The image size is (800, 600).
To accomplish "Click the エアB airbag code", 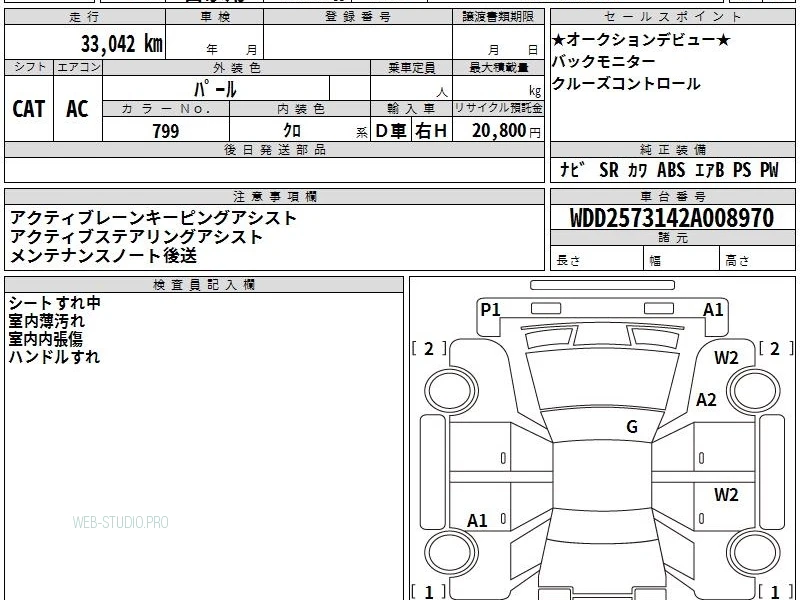I will click(x=709, y=170).
